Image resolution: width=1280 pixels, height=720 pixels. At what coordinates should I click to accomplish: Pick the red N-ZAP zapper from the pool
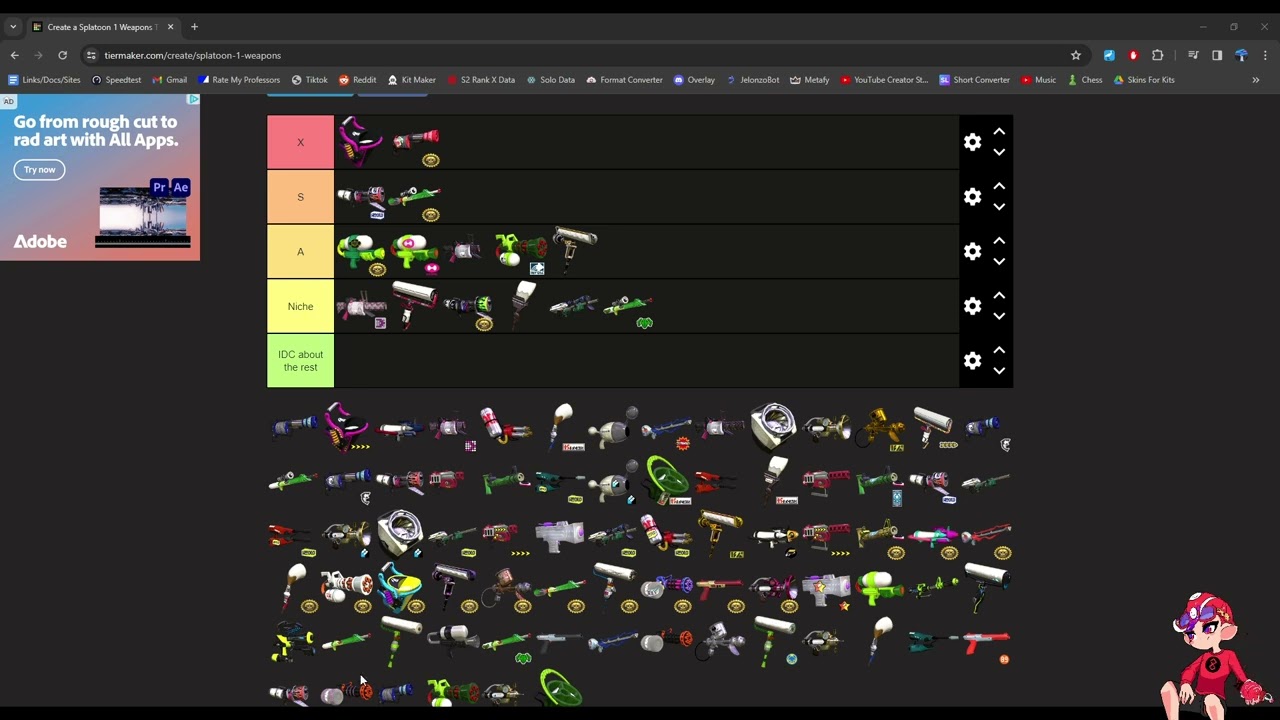[x=987, y=640]
